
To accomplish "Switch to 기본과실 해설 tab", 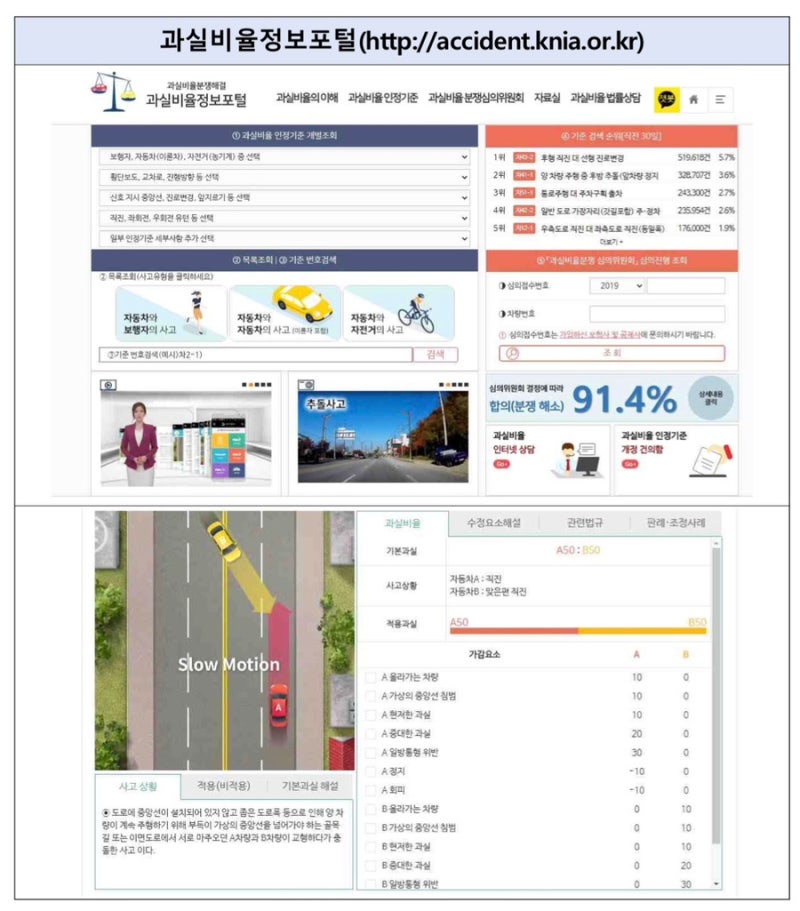I will 310,786.
